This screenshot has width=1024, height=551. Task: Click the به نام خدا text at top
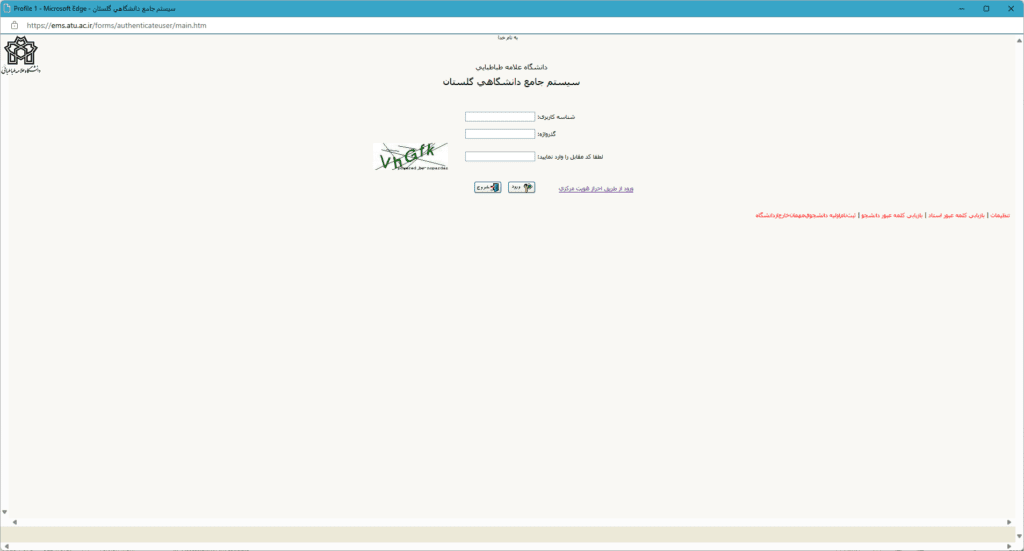point(507,38)
